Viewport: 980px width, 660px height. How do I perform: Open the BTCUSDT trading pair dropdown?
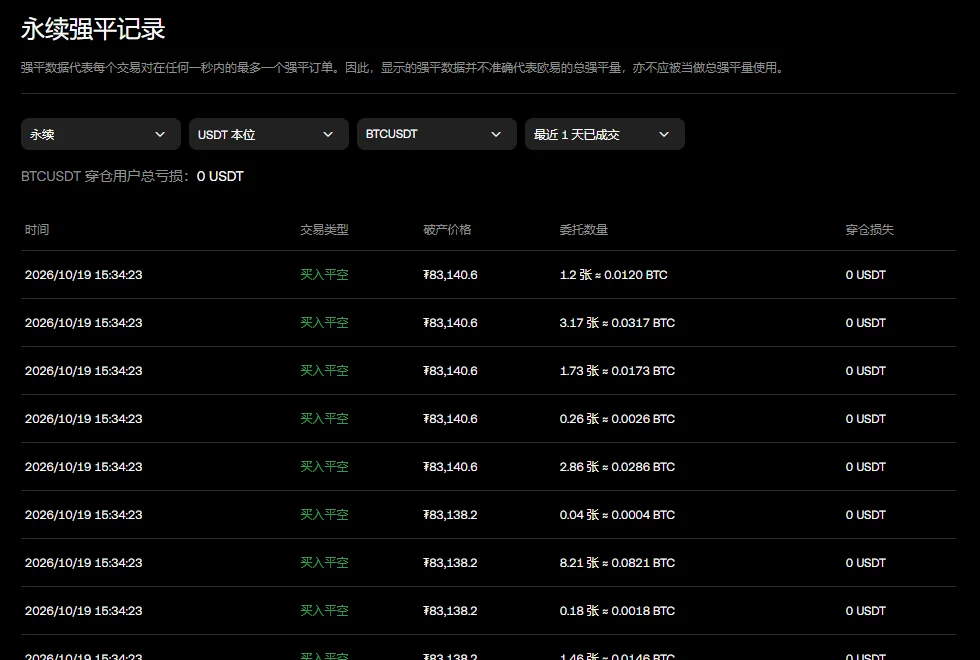437,134
